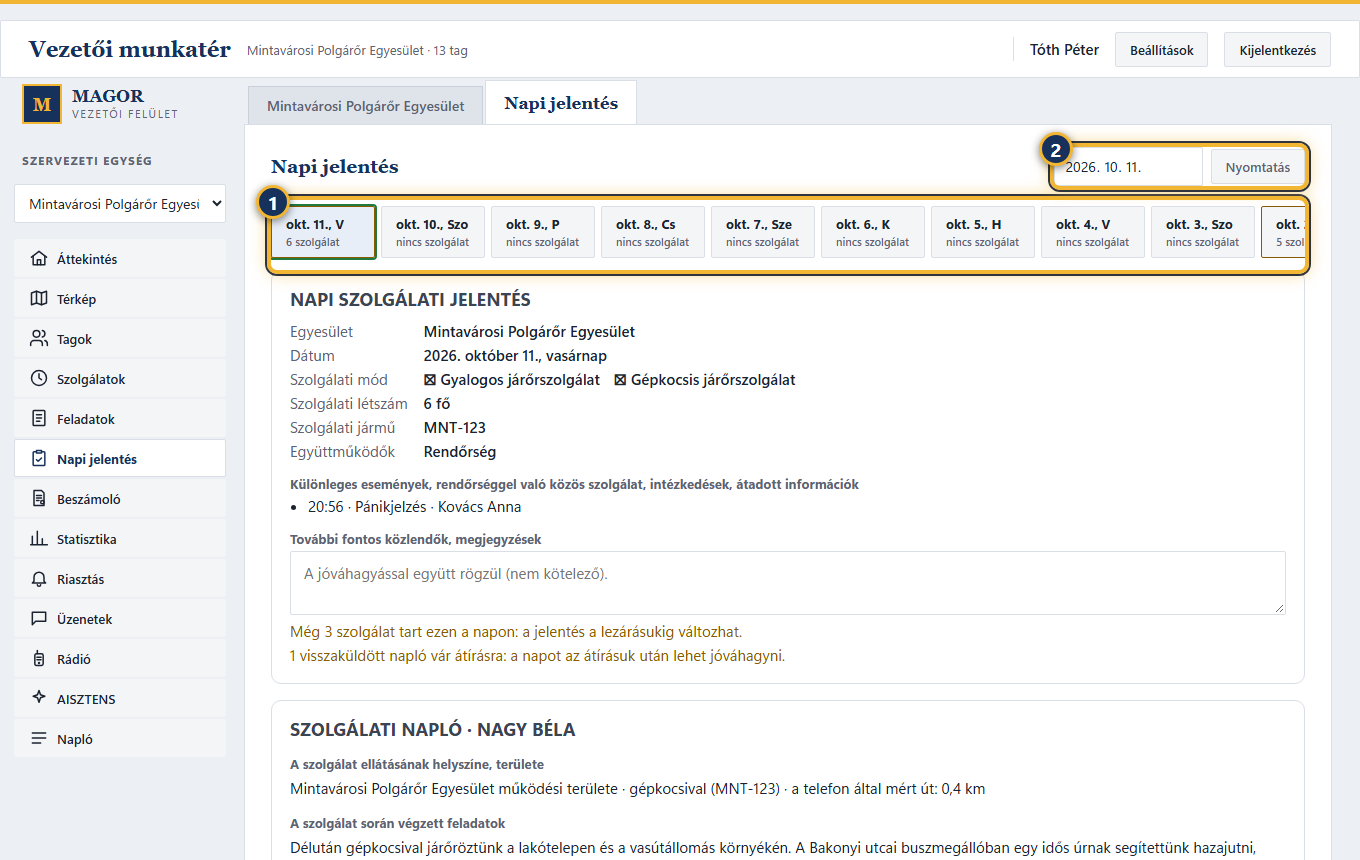Click the Kijelentkezés button
Image resolution: width=1360 pixels, height=860 pixels.
[x=1277, y=50]
